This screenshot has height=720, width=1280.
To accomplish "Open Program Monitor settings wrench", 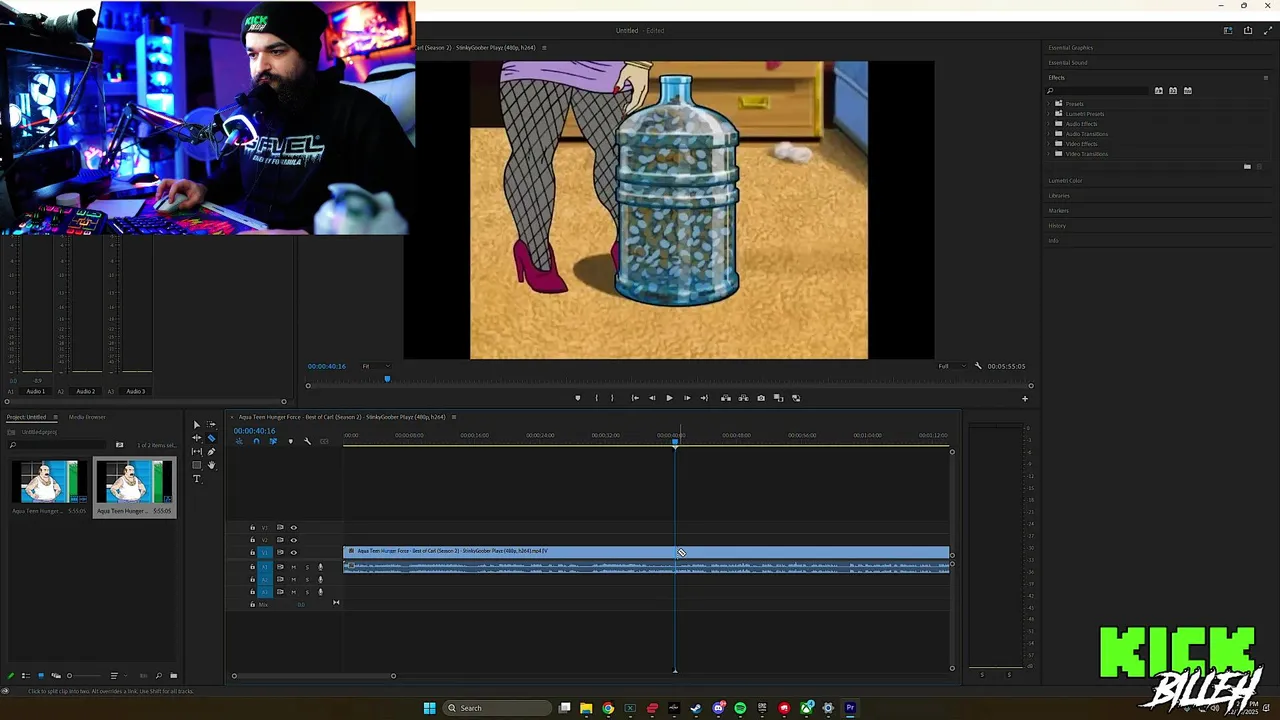I will point(978,366).
